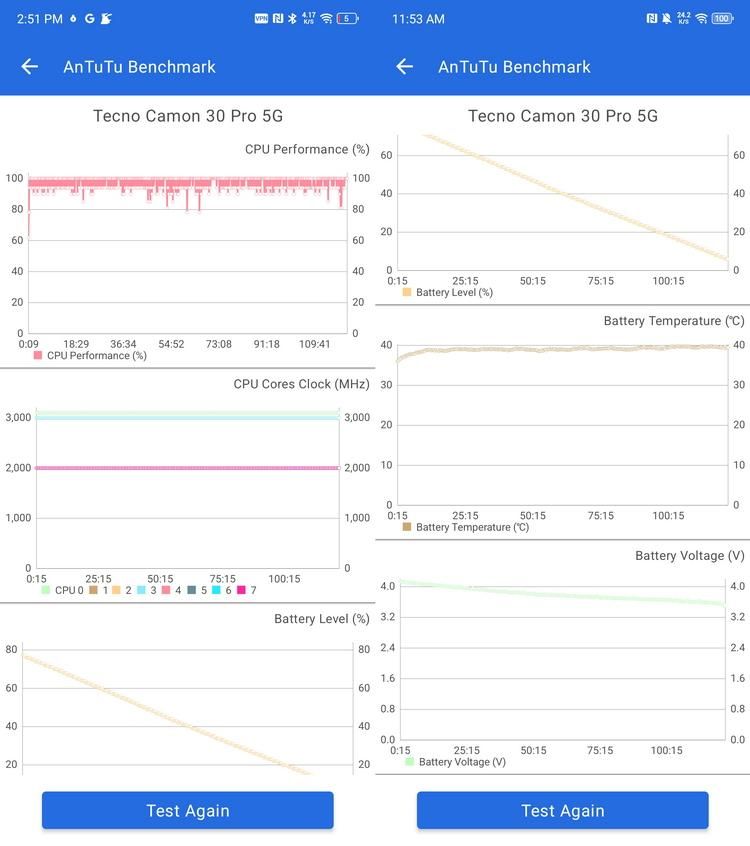Tap the Battery Voltage (V) legend swatch
750x846 pixels.
[x=410, y=762]
